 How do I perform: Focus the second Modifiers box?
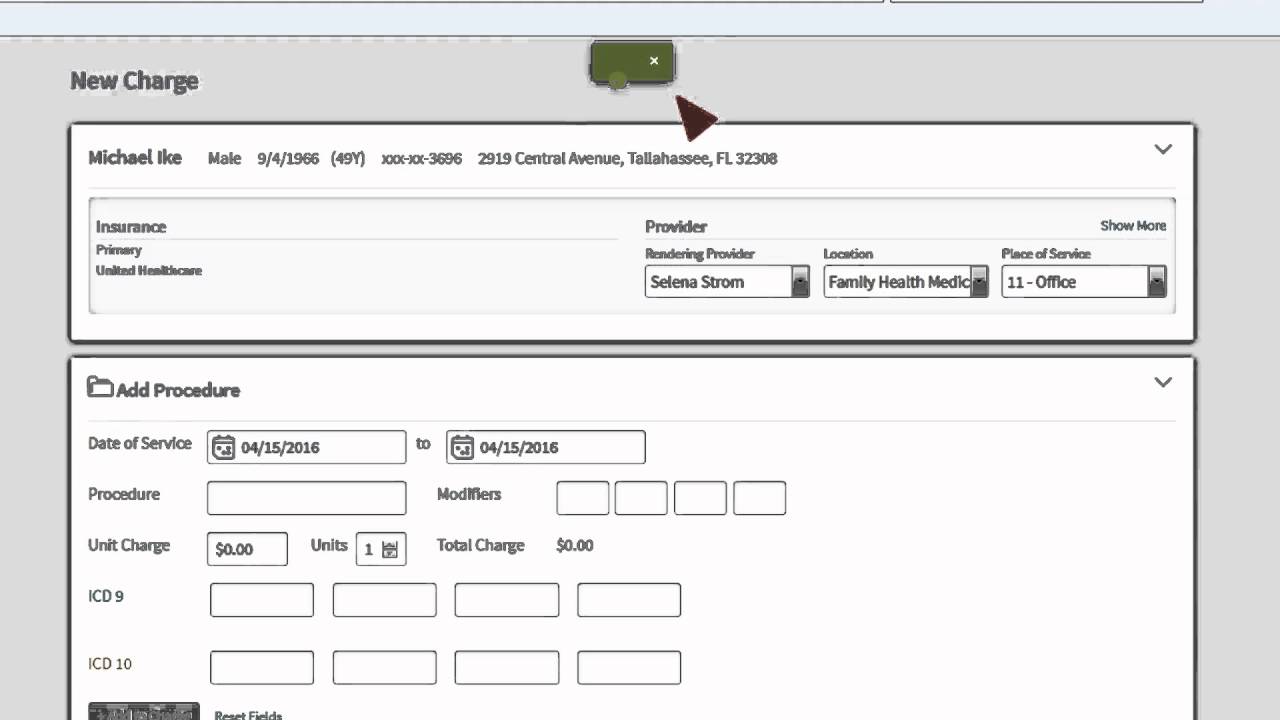click(641, 498)
